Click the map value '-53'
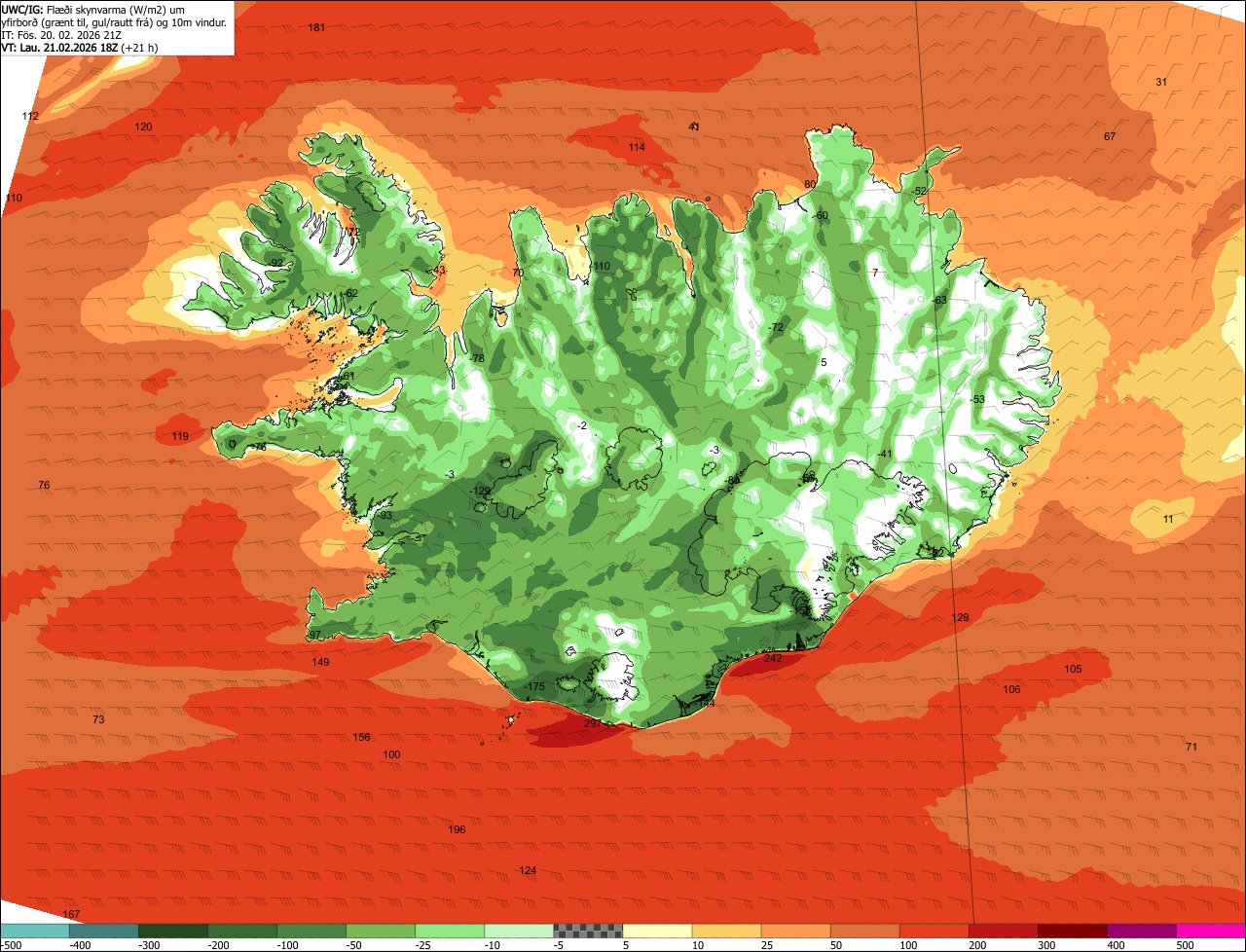Image resolution: width=1246 pixels, height=952 pixels. [977, 400]
